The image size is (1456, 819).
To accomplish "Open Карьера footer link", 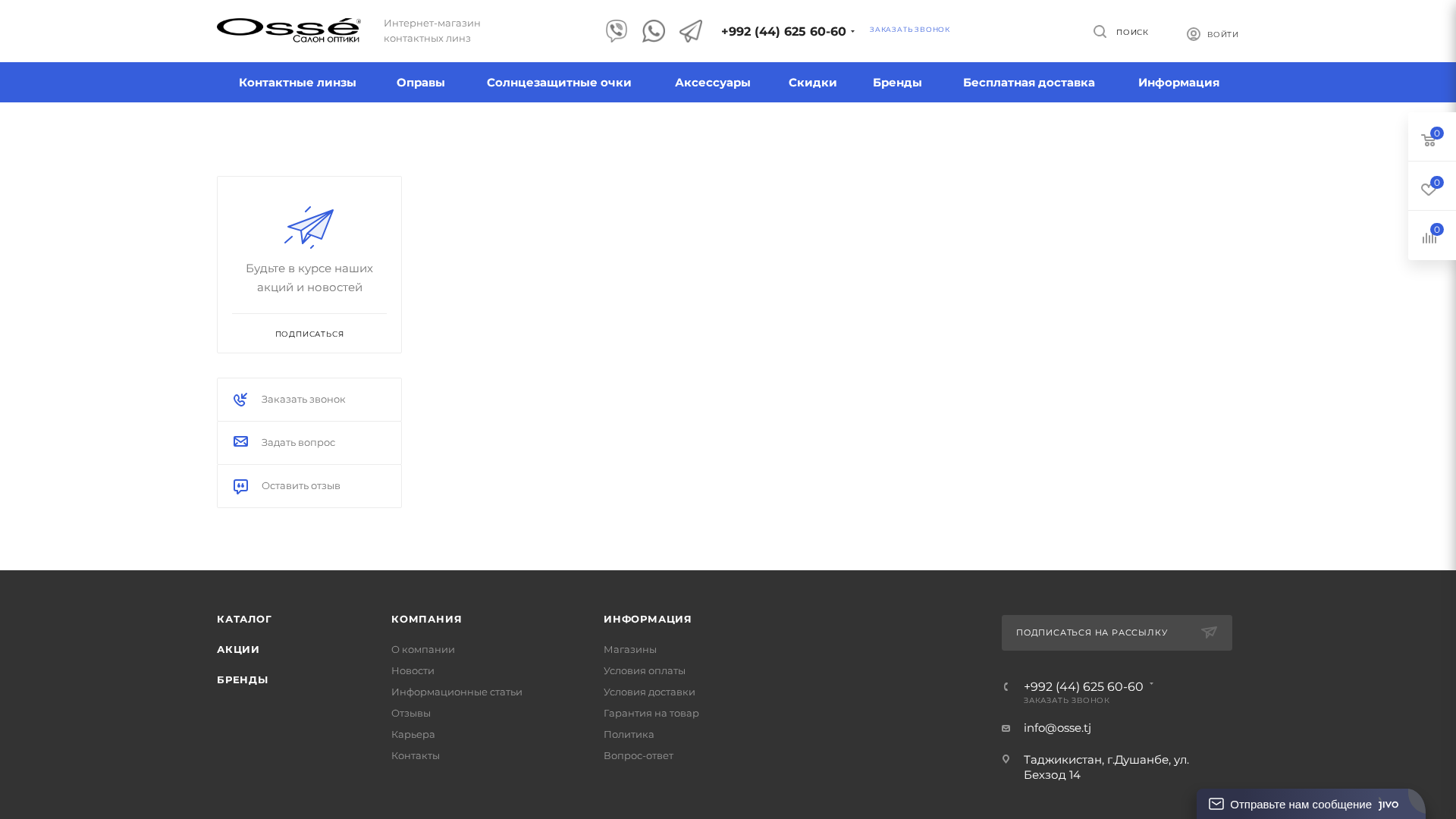I will (x=413, y=735).
